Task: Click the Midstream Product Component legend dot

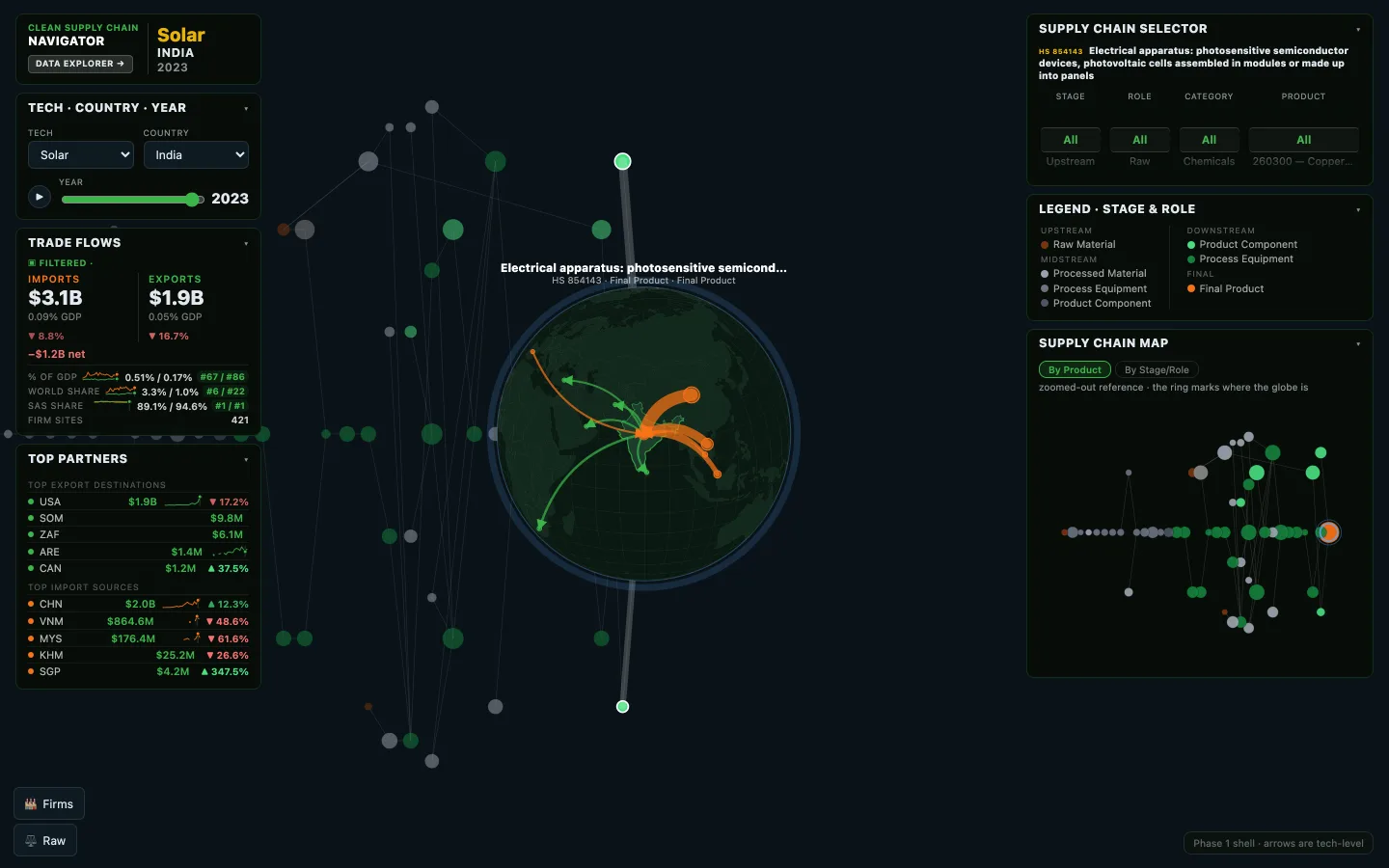Action: (1045, 304)
